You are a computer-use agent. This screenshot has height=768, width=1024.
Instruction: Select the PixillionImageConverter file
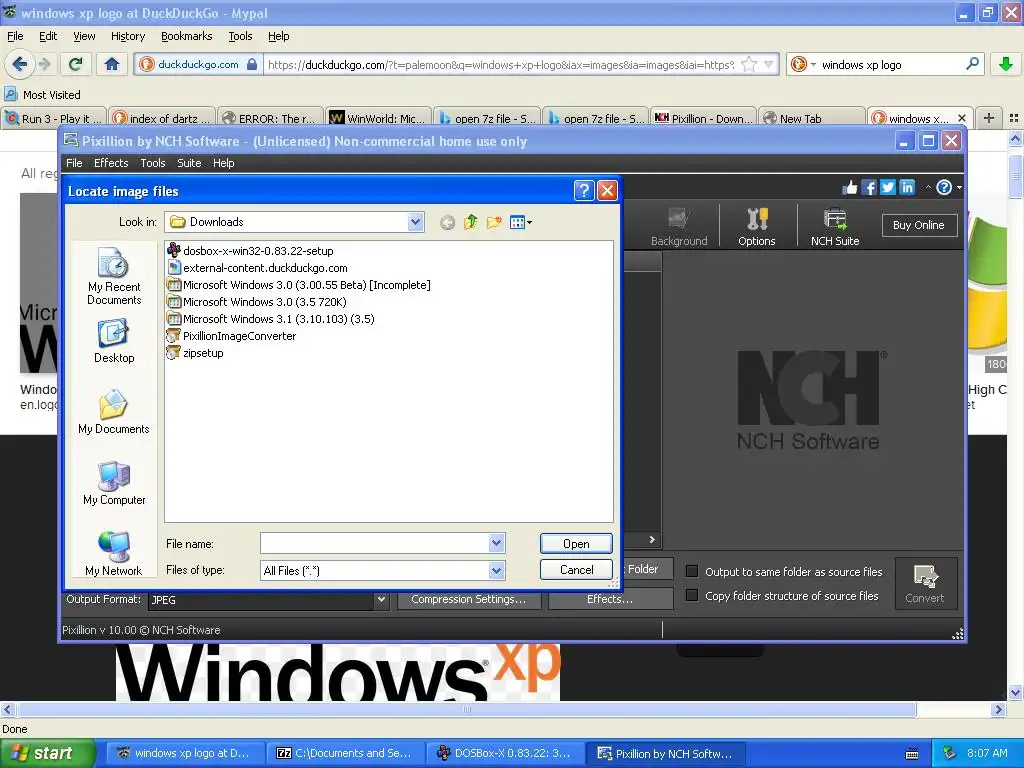point(232,336)
